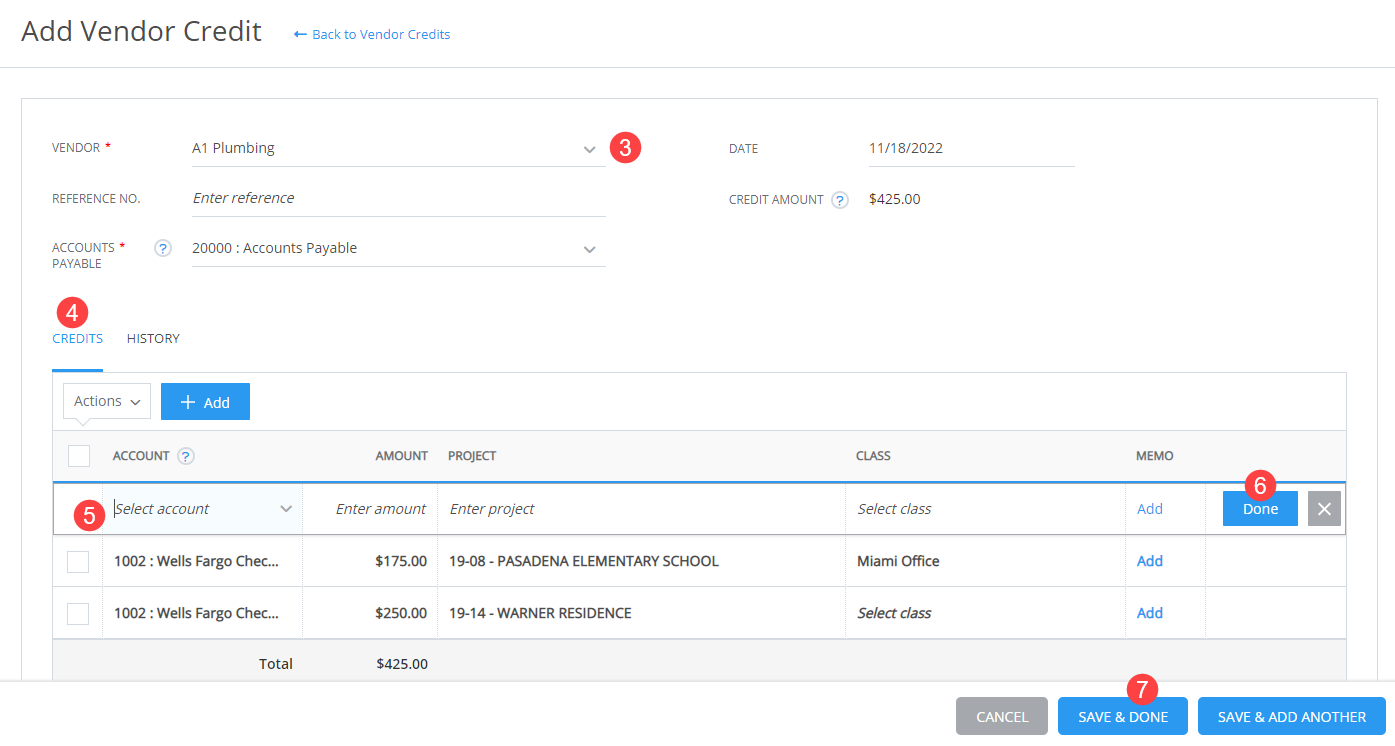Click the Enter project field

(x=641, y=509)
